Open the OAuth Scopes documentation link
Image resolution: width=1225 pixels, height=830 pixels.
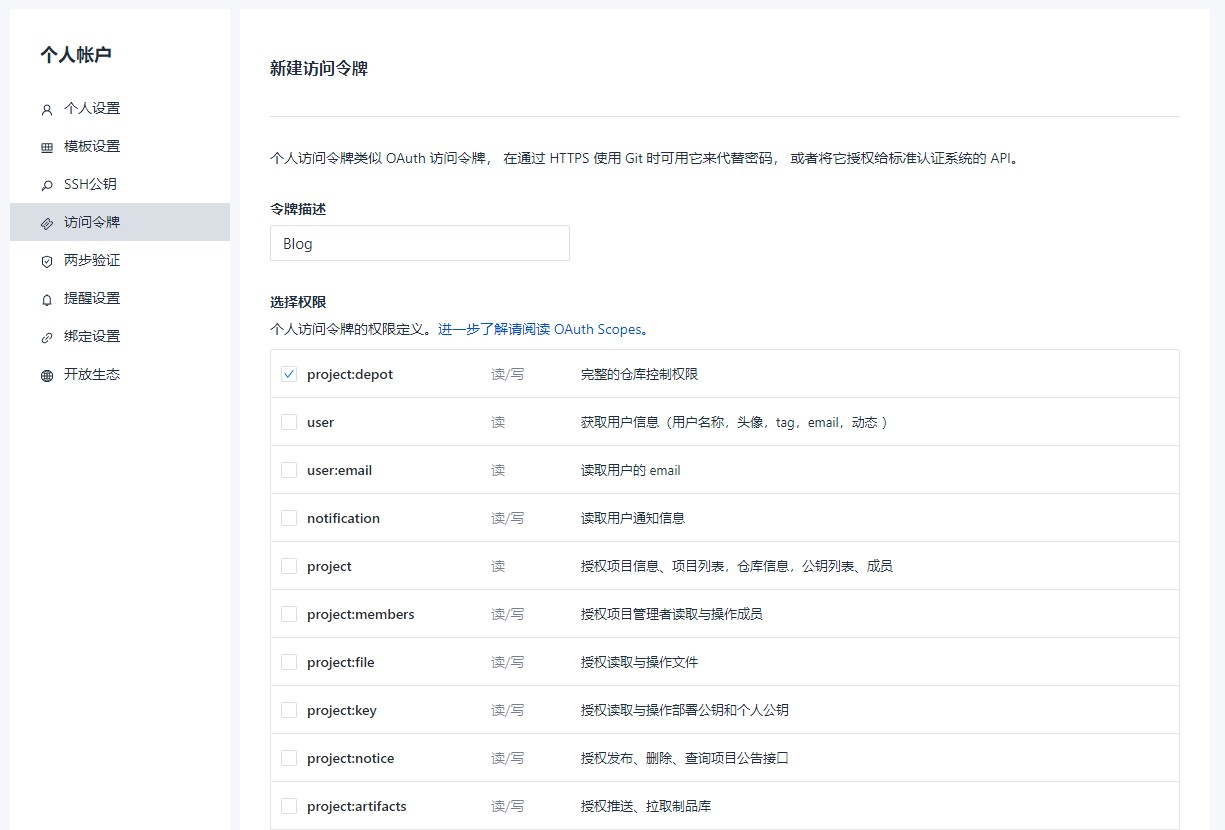[x=540, y=329]
